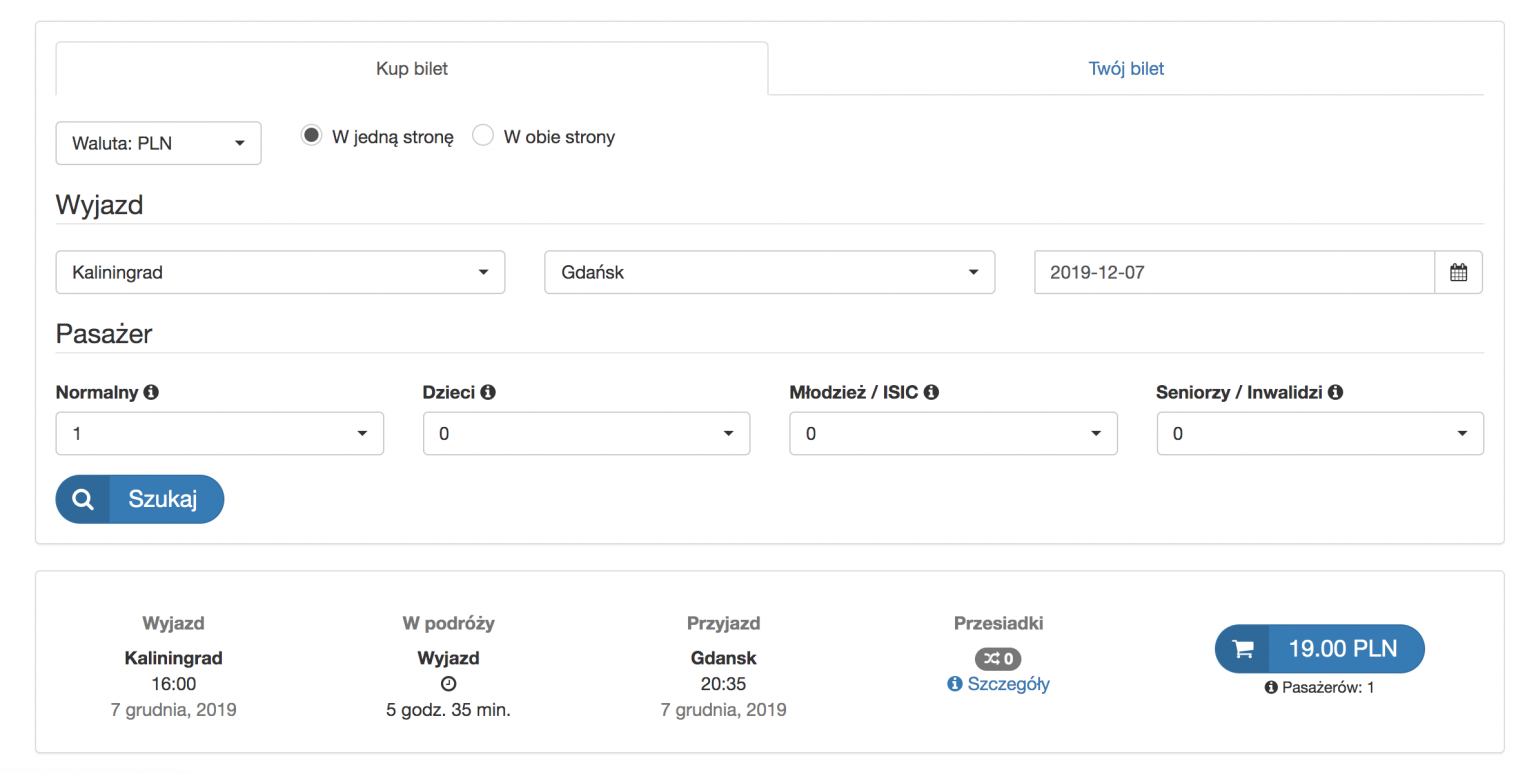The image size is (1536, 774).
Task: Click info icon next to Seniorzy / Inwalidzi
Action: click(1335, 393)
